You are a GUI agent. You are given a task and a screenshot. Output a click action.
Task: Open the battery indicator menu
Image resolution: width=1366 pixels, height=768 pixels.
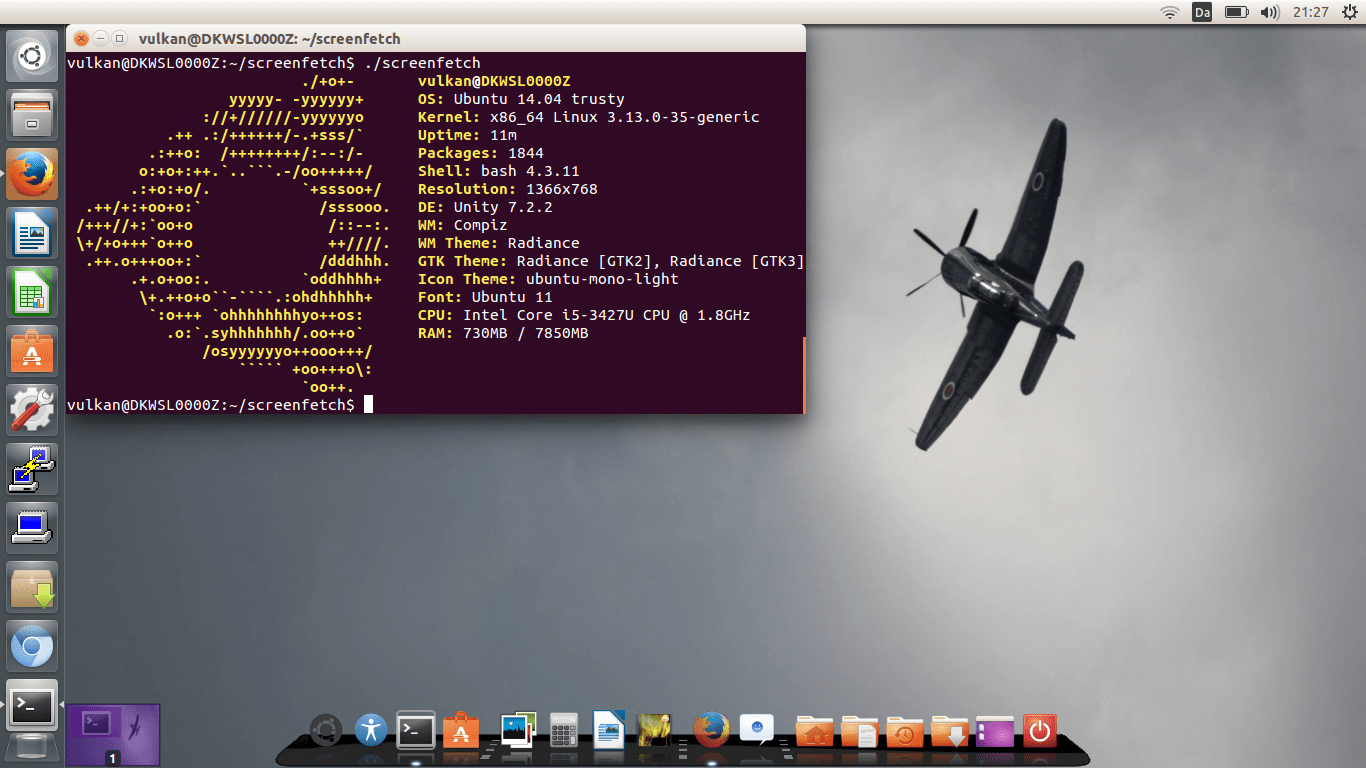pos(1236,12)
